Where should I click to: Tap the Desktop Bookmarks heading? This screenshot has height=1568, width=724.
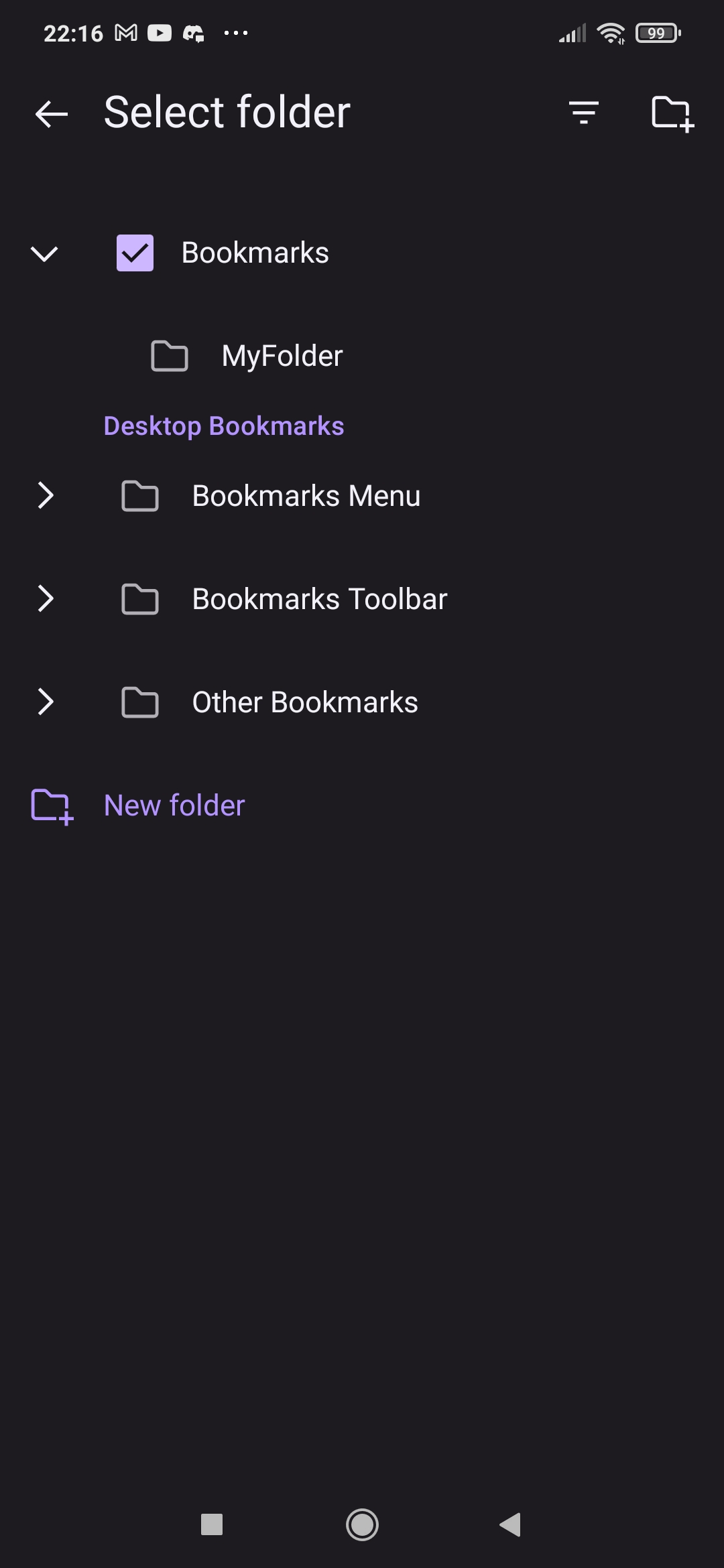click(224, 426)
